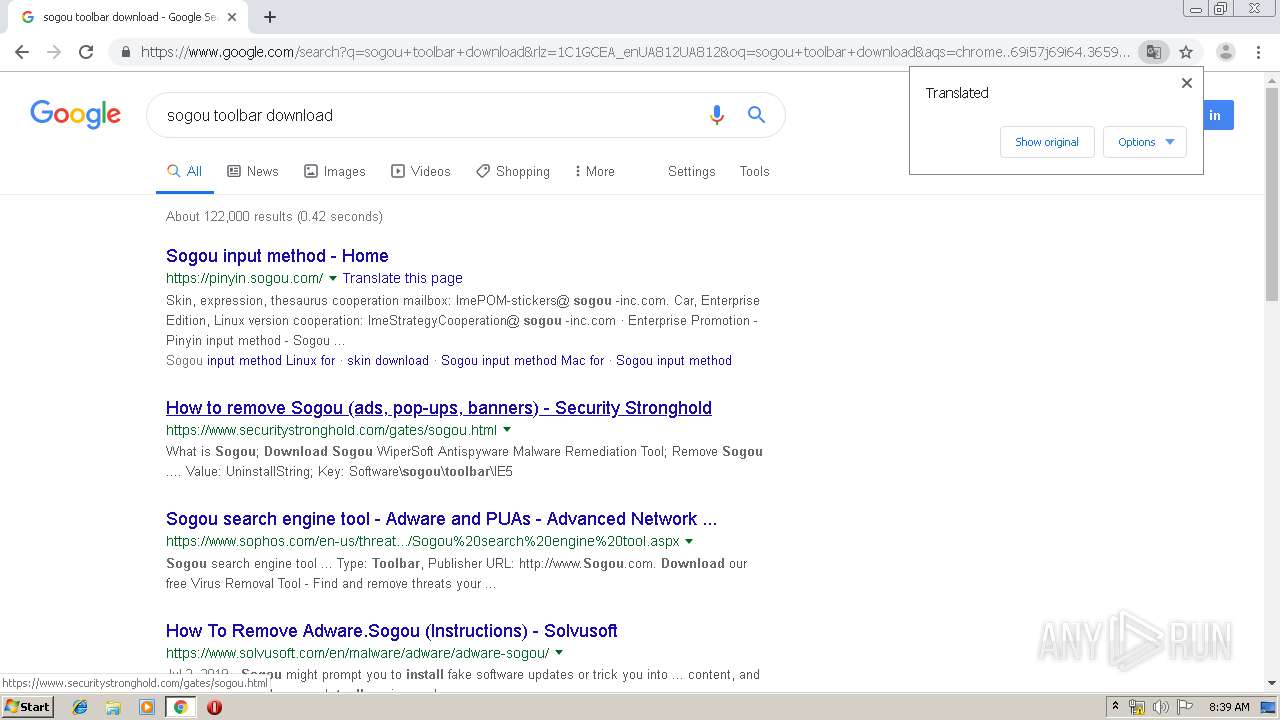Click Show original in translate popup
This screenshot has width=1280, height=720.
click(1047, 142)
